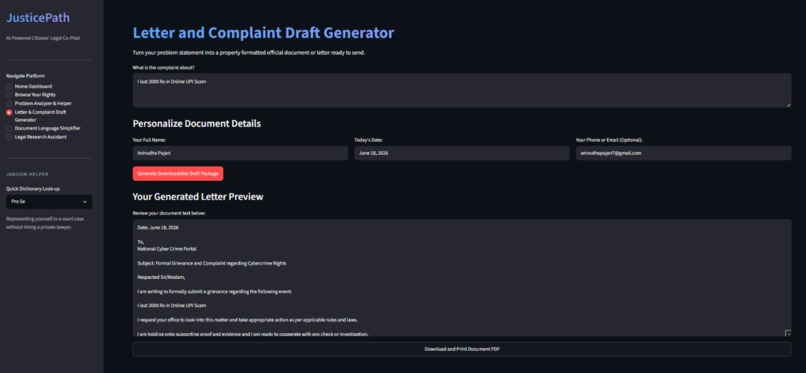
Task: Click the Your Generated Letter Preview heading
Action: 198,197
